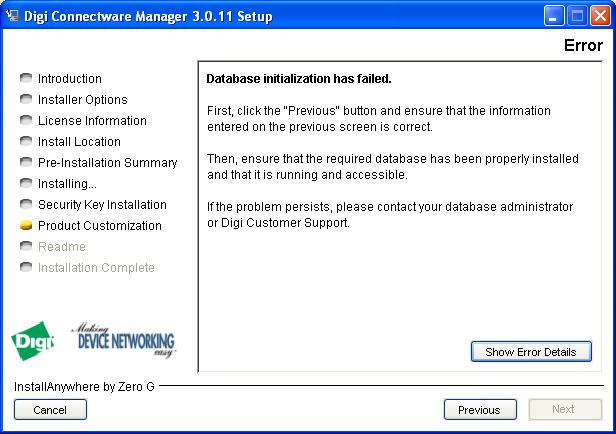
Task: Select the Installing... step label
Action: click(x=67, y=184)
